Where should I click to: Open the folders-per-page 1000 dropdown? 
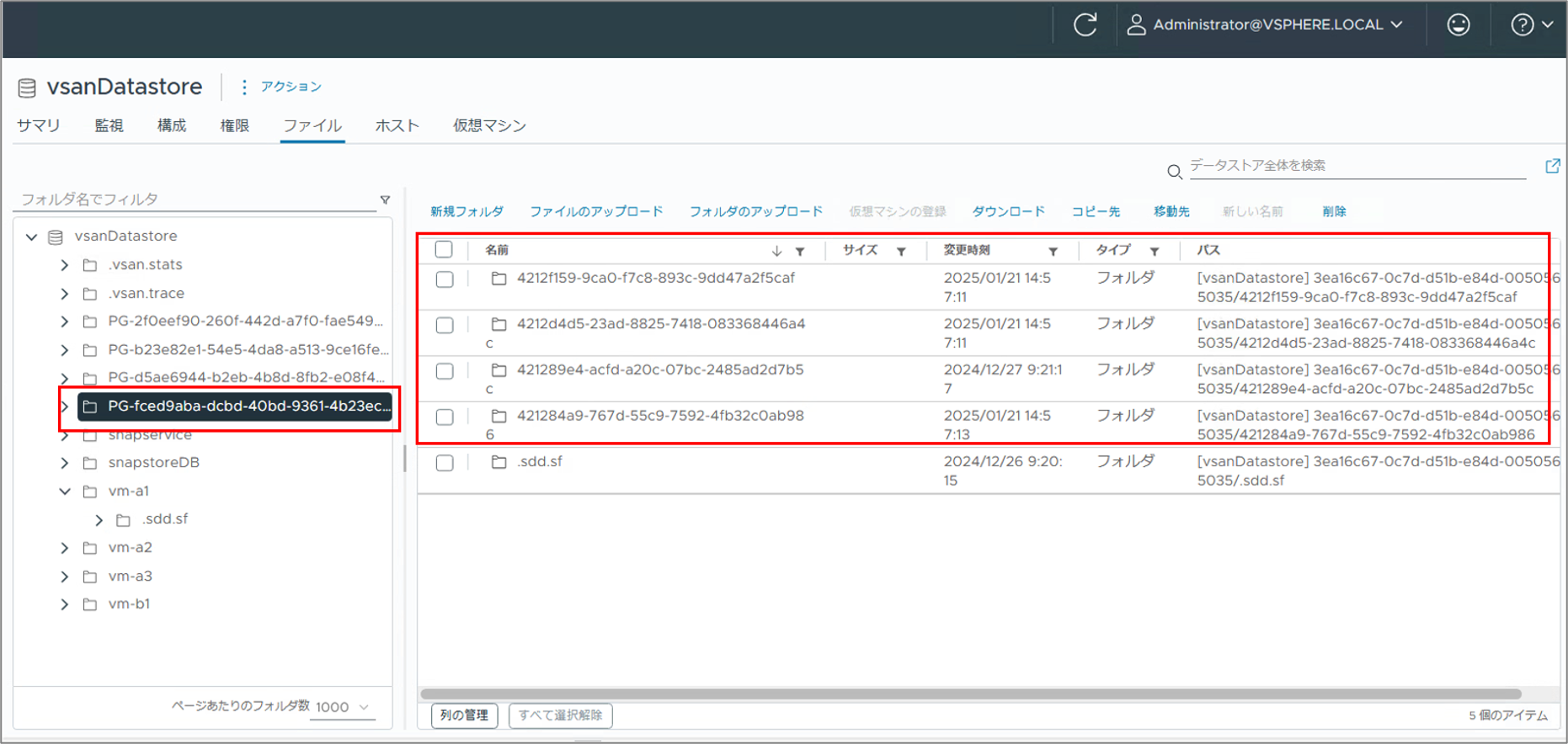coord(343,707)
